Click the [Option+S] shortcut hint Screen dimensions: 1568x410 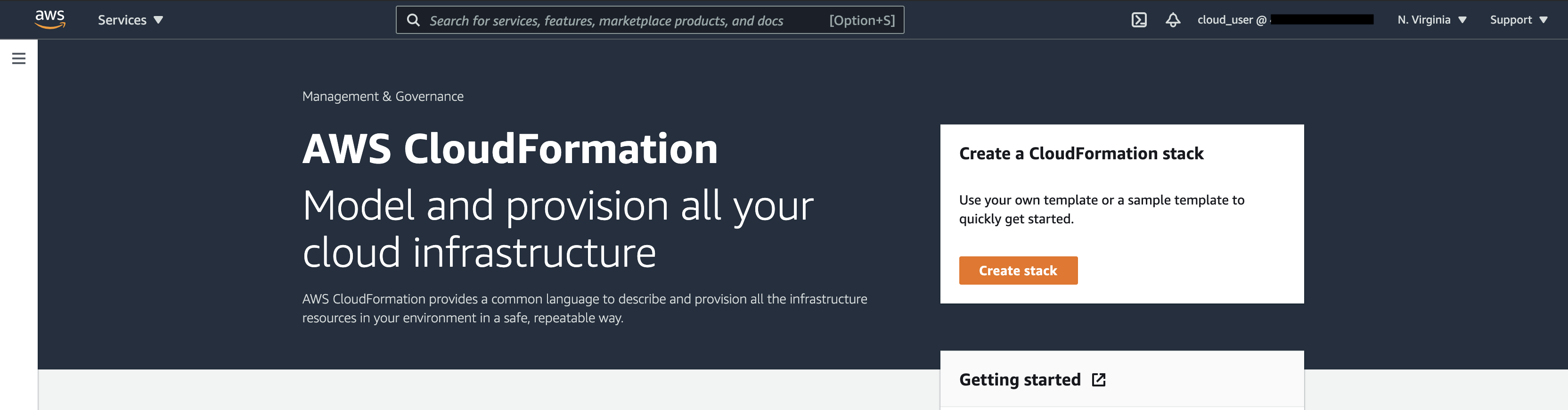tap(862, 20)
